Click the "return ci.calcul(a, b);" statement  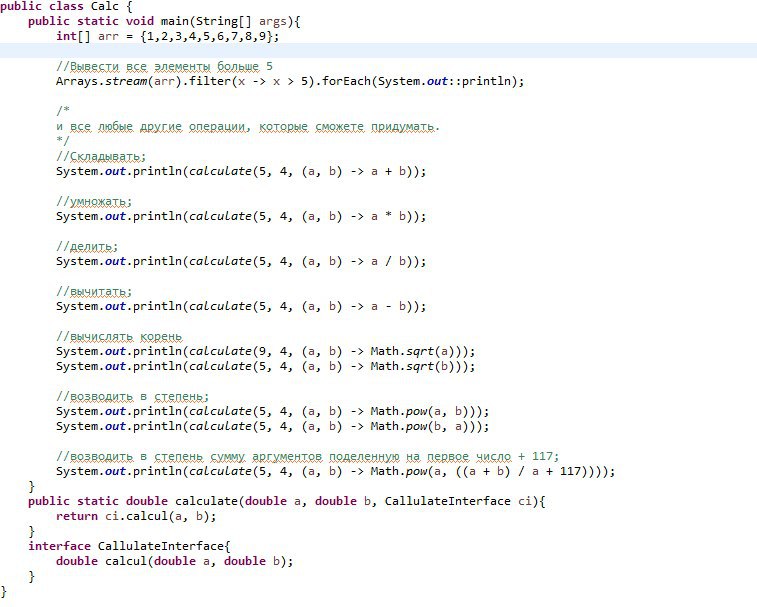136,516
